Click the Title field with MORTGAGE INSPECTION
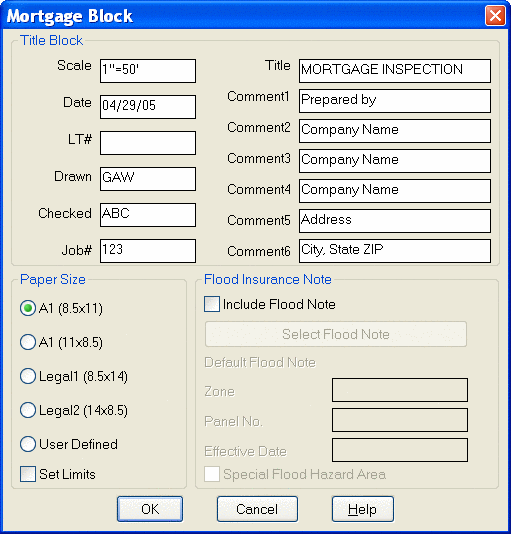511x534 pixels. tap(395, 71)
